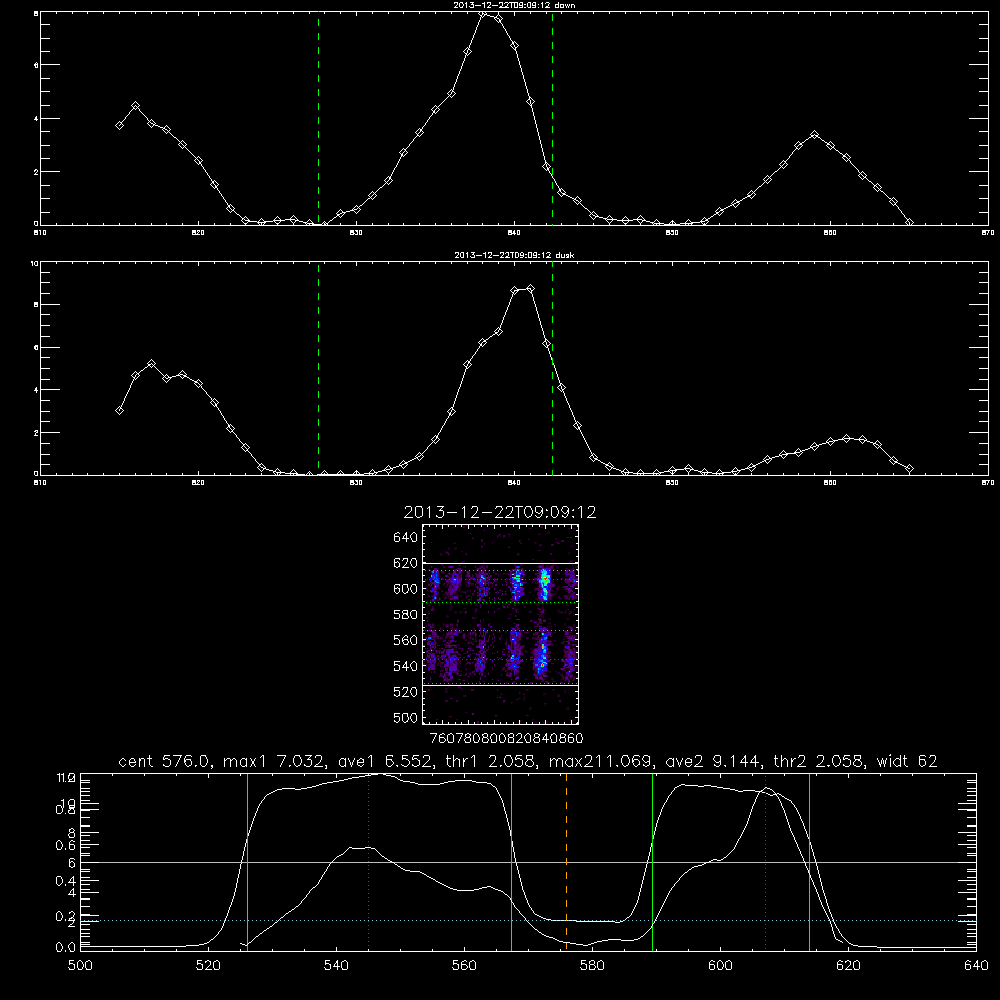Click y-axis label 600 of the heatmap
This screenshot has height=1000, width=1000.
click(x=406, y=589)
